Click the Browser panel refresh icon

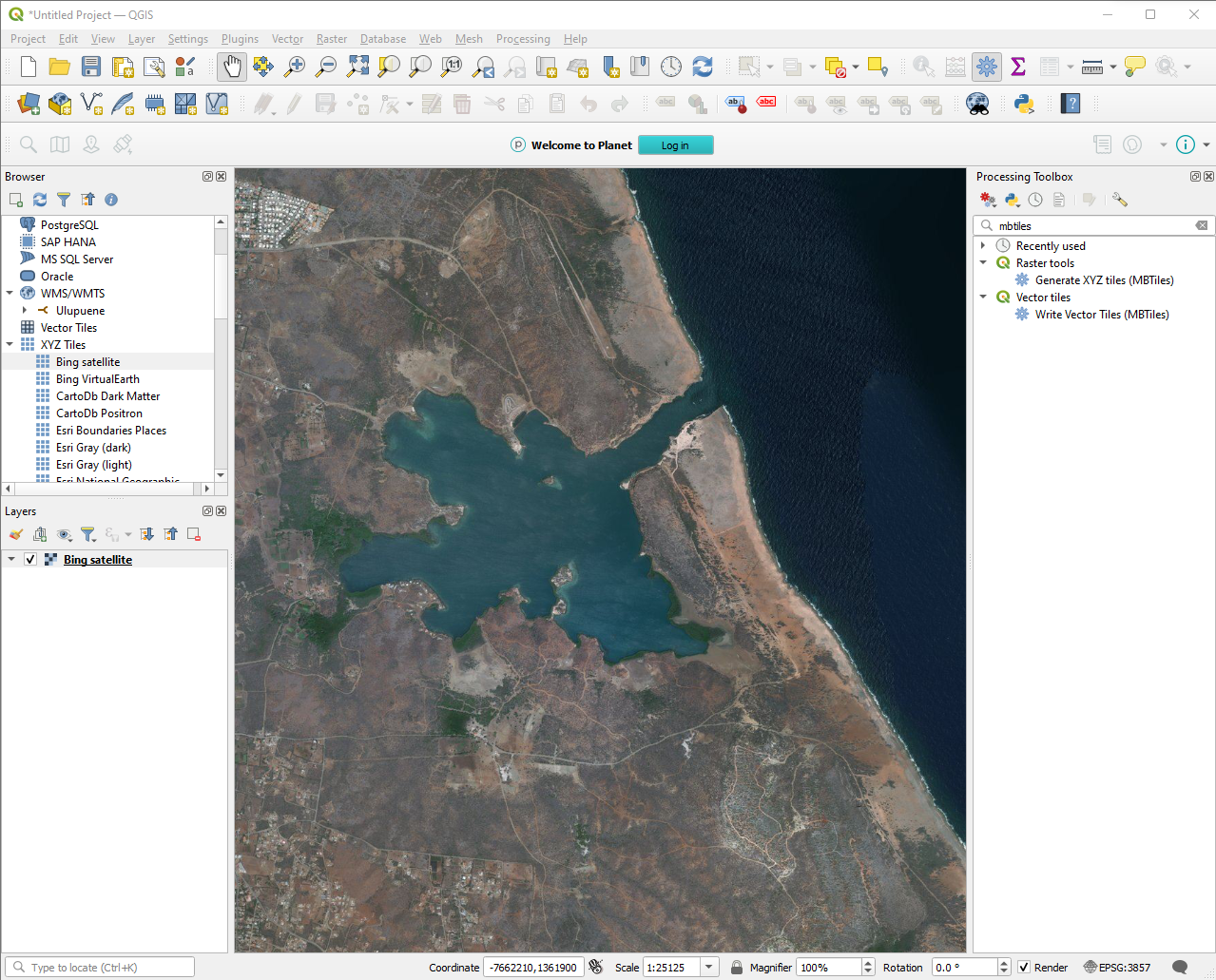[x=40, y=200]
